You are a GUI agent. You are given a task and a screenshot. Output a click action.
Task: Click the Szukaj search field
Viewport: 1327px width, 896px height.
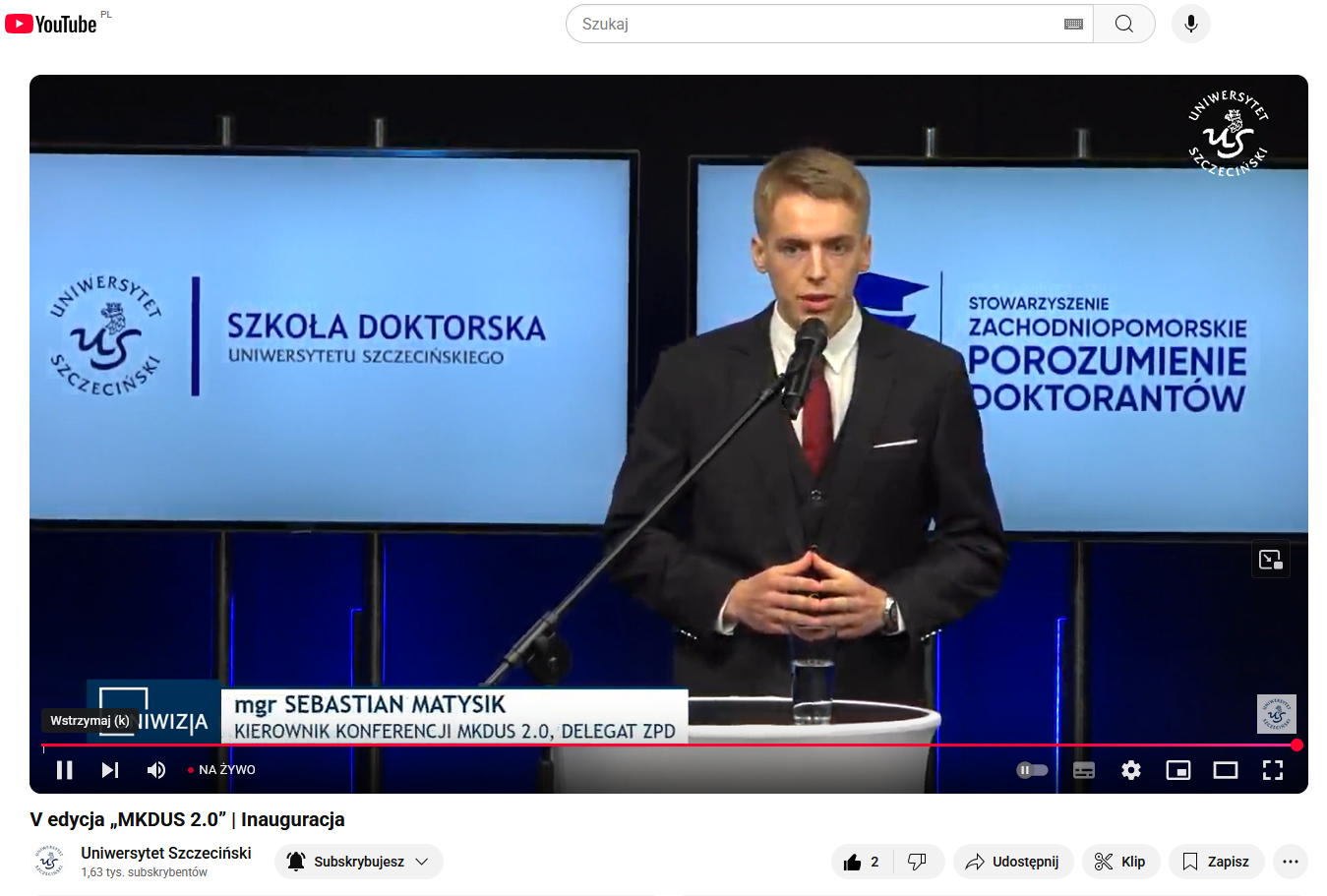pyautogui.click(x=816, y=24)
